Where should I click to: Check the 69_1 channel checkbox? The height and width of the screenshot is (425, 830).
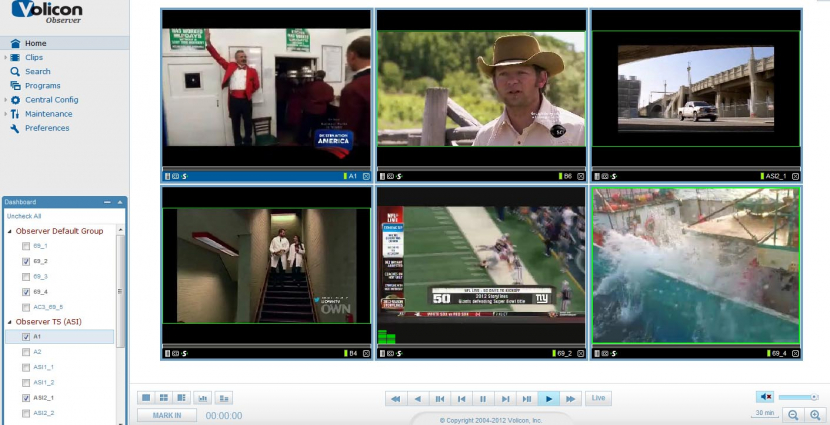[x=26, y=246]
